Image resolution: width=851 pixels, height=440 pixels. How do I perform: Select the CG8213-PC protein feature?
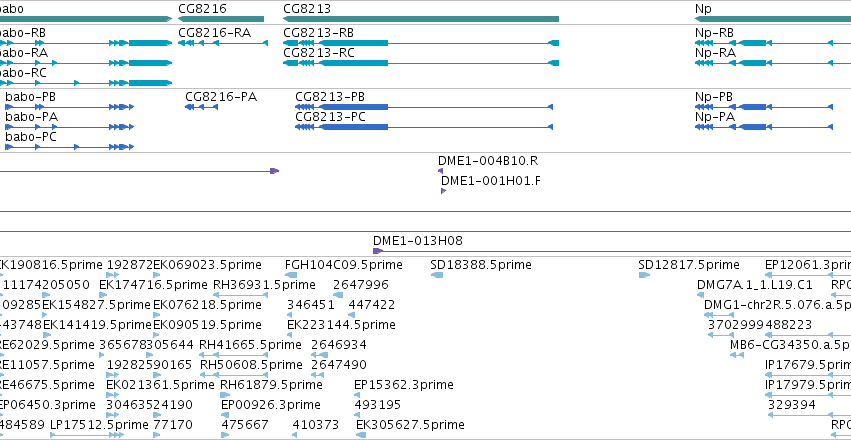coord(424,127)
